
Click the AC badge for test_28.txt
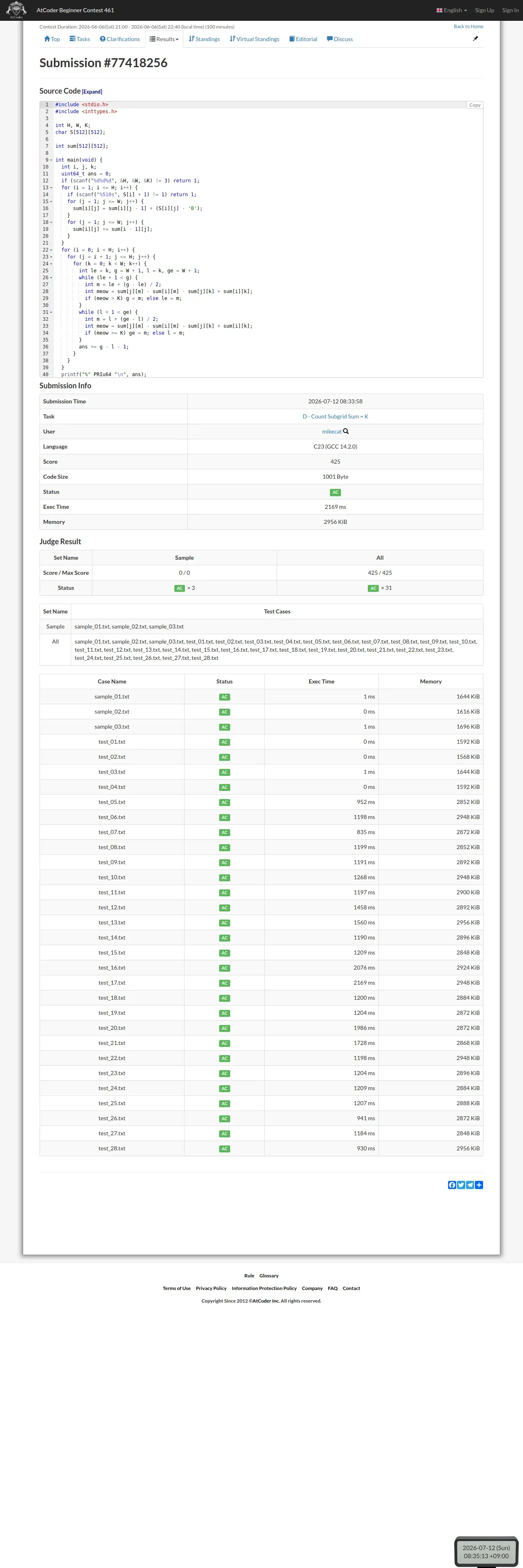tap(224, 1149)
